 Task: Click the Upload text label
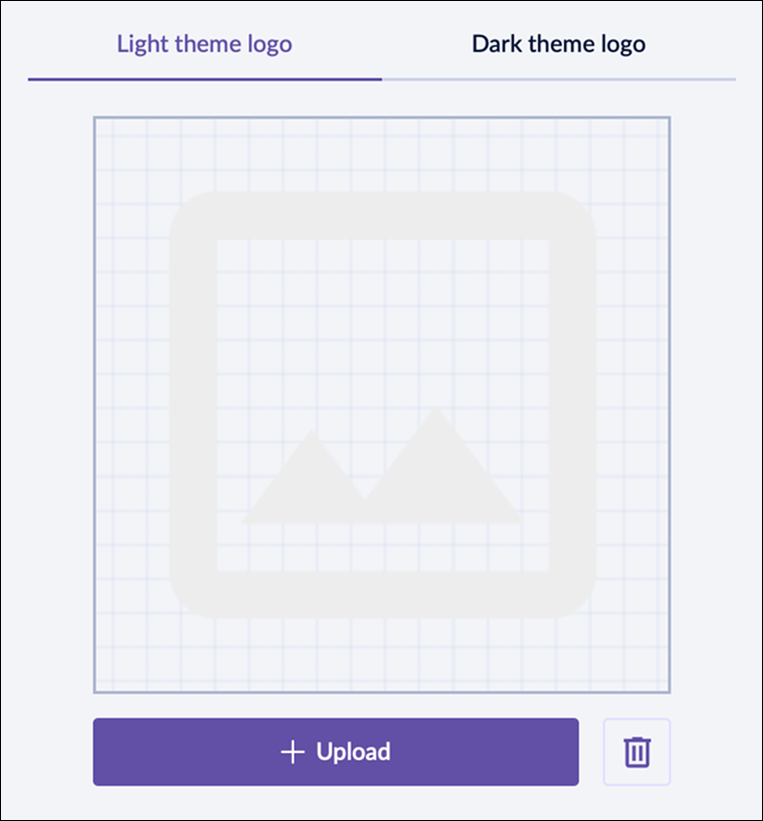click(353, 752)
